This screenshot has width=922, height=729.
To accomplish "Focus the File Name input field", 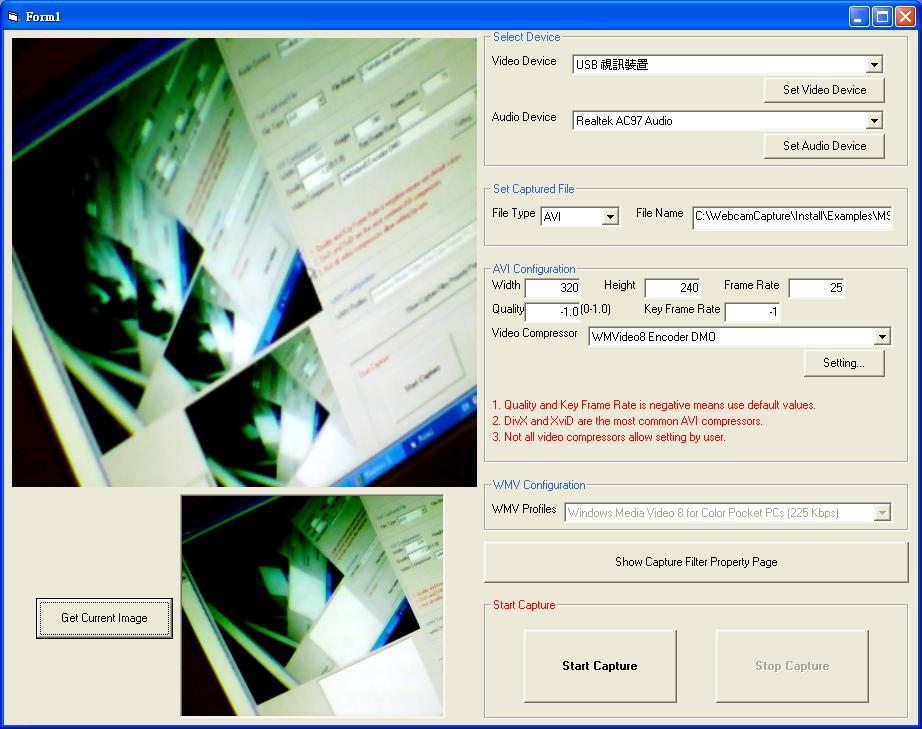I will click(791, 216).
